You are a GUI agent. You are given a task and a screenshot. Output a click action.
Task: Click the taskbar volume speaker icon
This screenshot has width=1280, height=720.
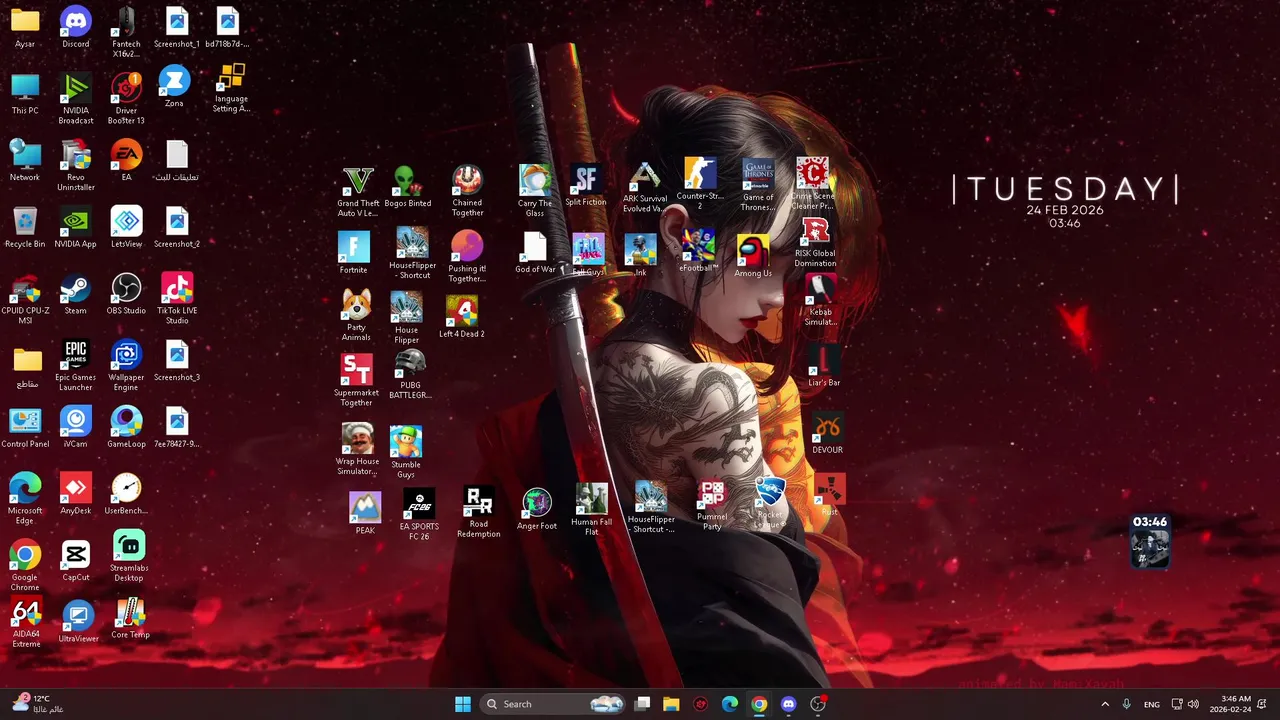click(x=1193, y=704)
